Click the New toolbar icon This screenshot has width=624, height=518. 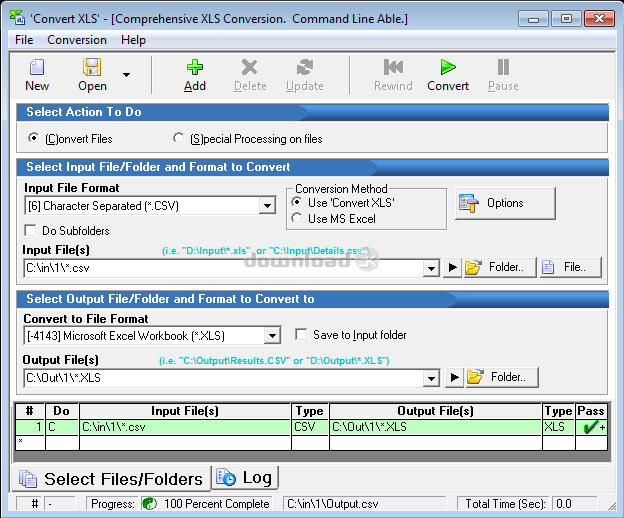click(37, 68)
